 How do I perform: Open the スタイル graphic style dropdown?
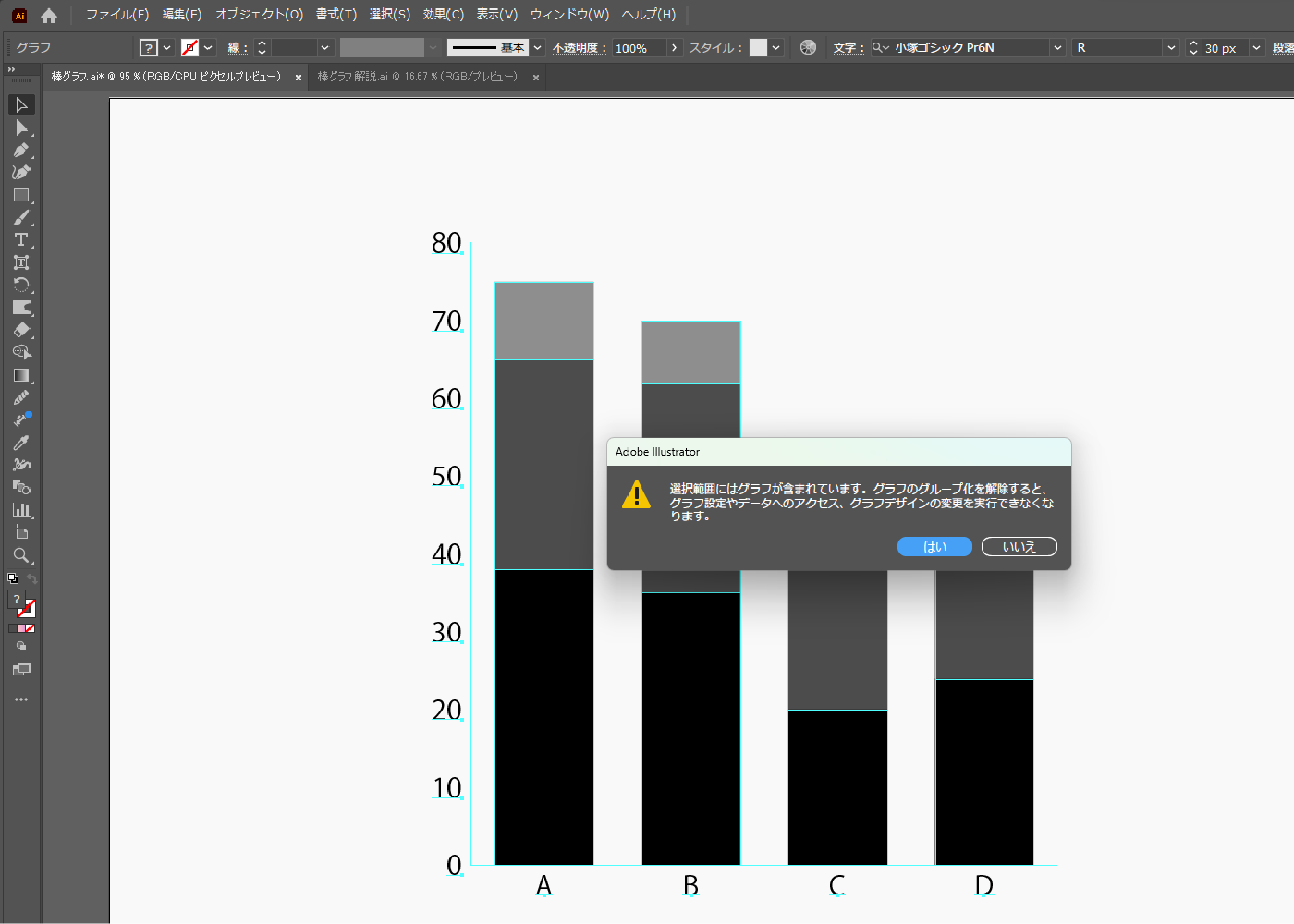[x=776, y=47]
